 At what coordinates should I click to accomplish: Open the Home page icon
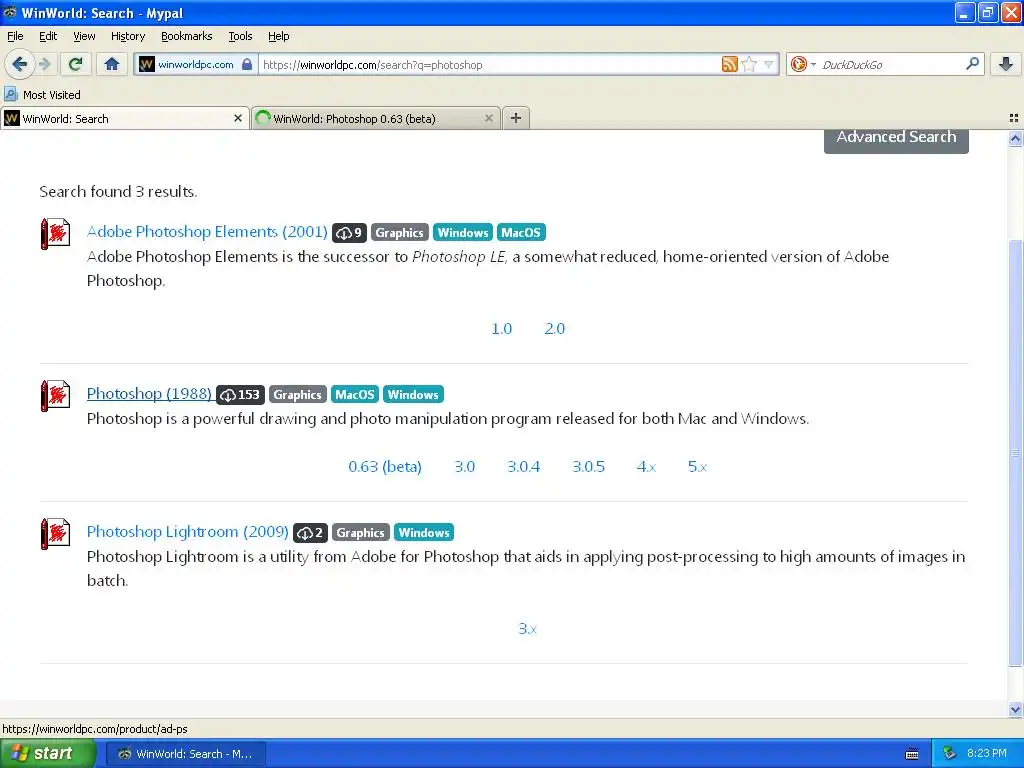tap(112, 64)
